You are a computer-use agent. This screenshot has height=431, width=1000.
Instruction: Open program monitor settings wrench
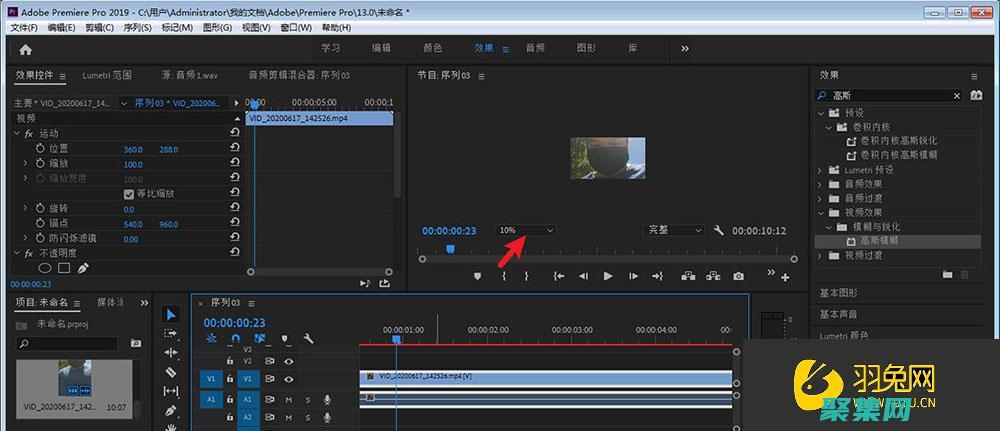718,230
